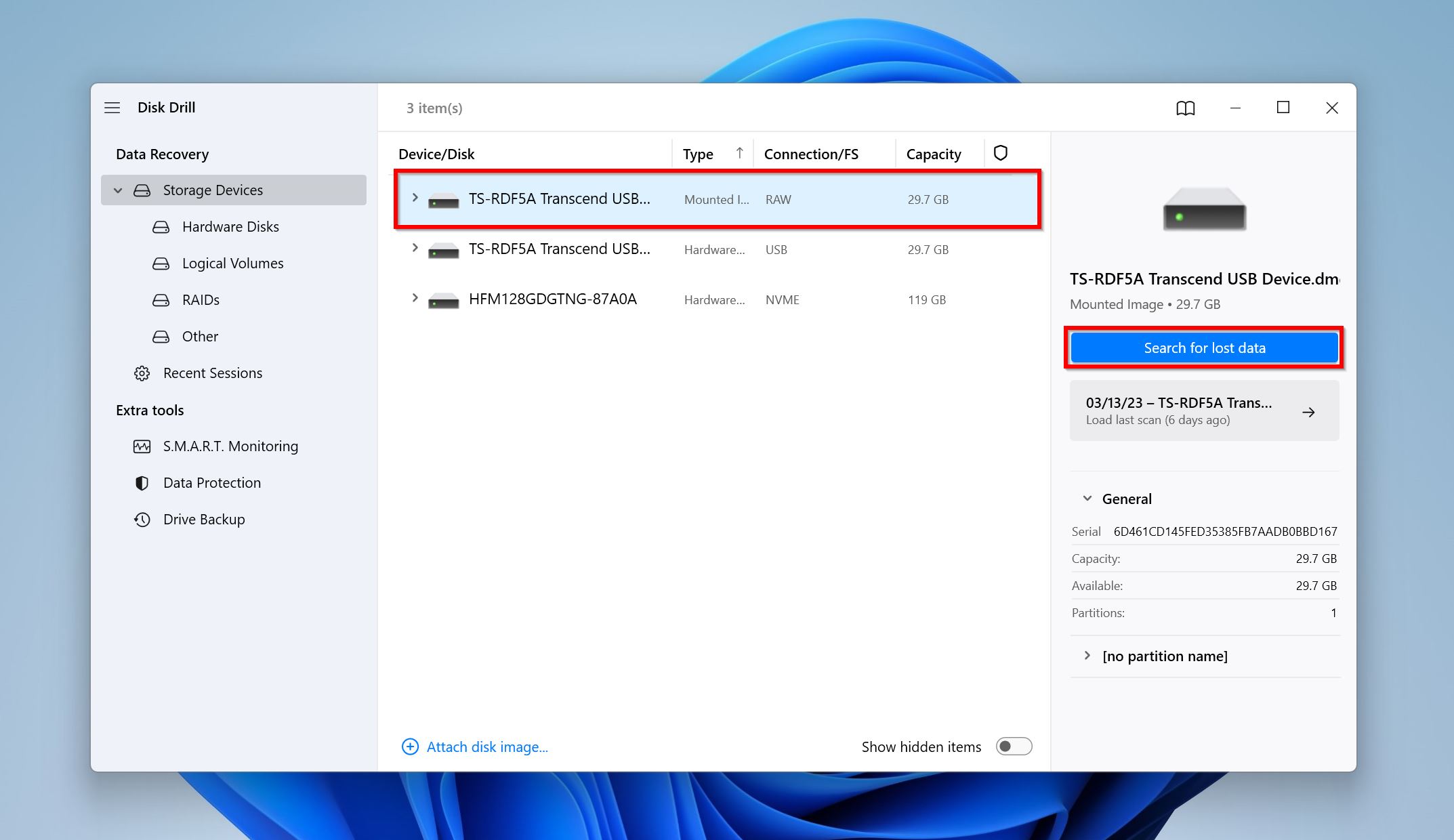Expand the TS-RDF5A Transcend USB mounted image row
The image size is (1454, 840).
point(416,199)
